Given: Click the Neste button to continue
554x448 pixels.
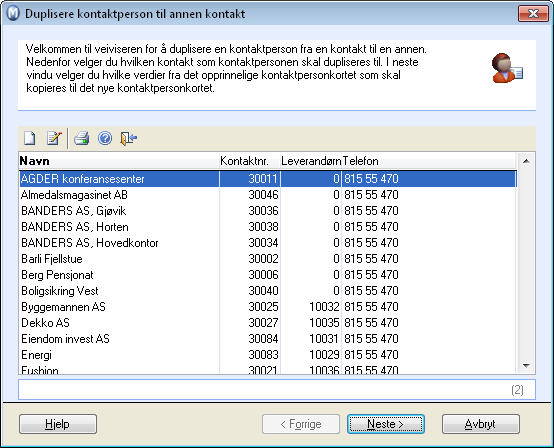Looking at the screenshot, I should click(386, 424).
